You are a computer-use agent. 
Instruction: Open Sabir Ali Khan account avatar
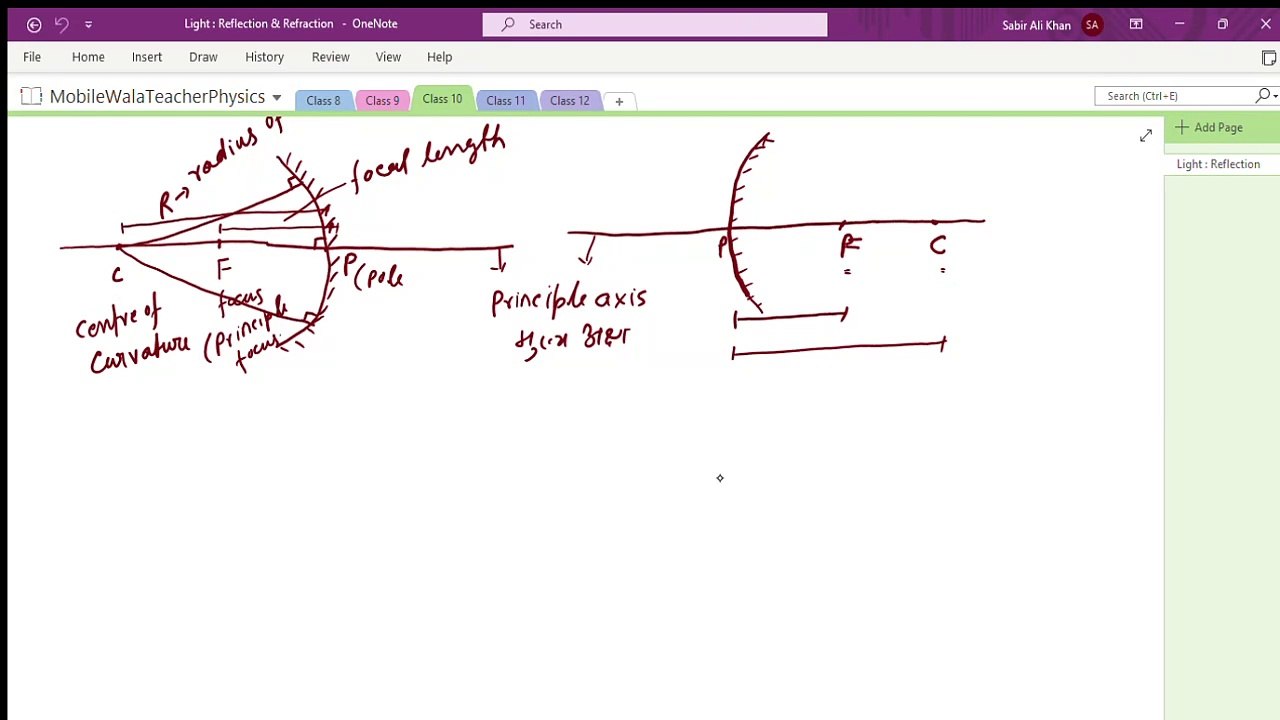click(x=1092, y=25)
